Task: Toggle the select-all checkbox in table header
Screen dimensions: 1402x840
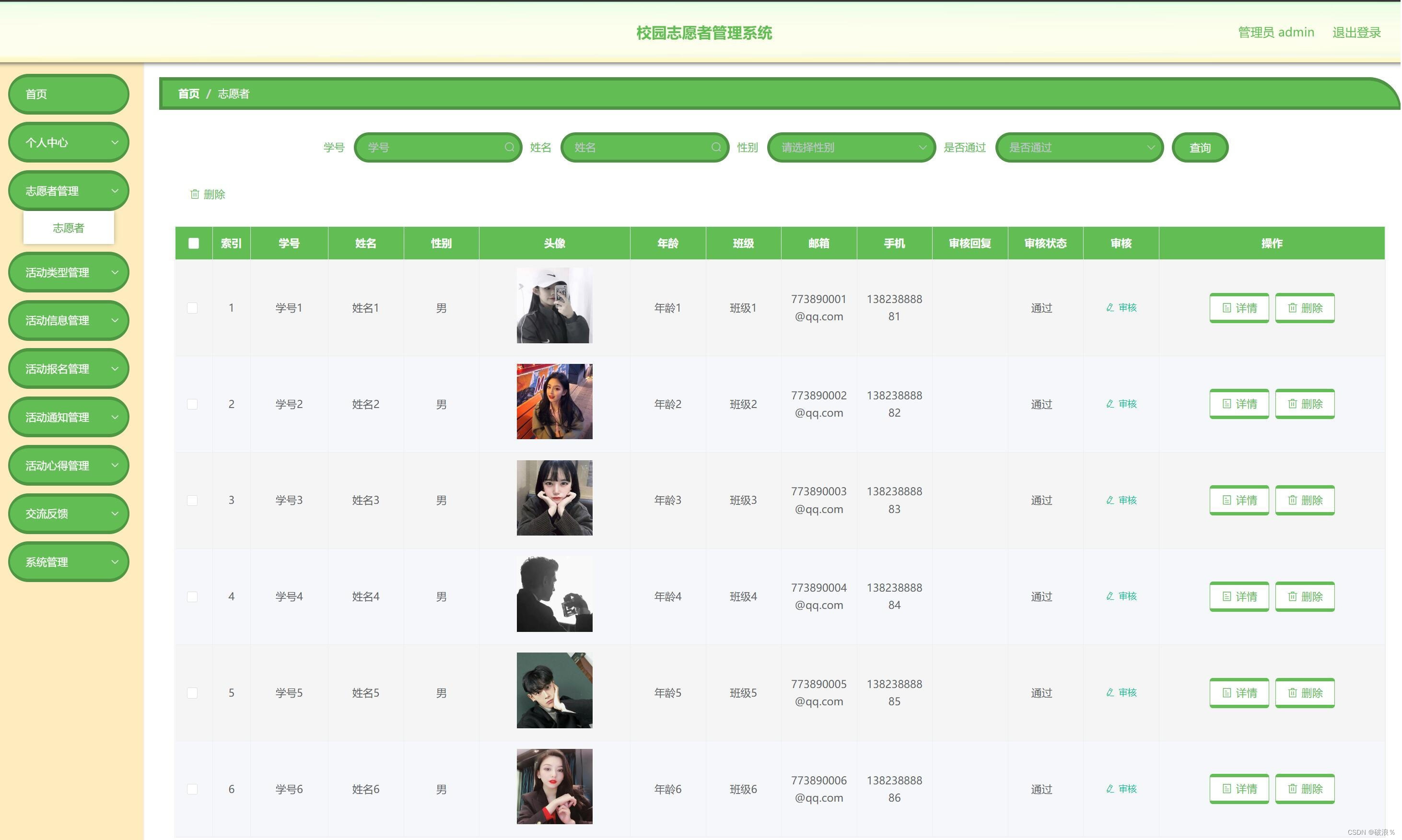Action: point(194,244)
